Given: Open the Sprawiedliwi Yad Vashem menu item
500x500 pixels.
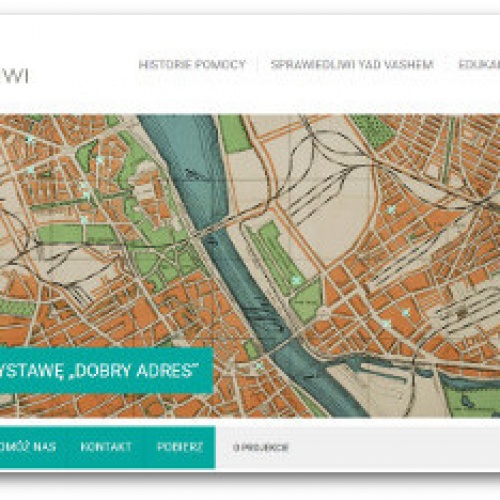Looking at the screenshot, I should 352,64.
